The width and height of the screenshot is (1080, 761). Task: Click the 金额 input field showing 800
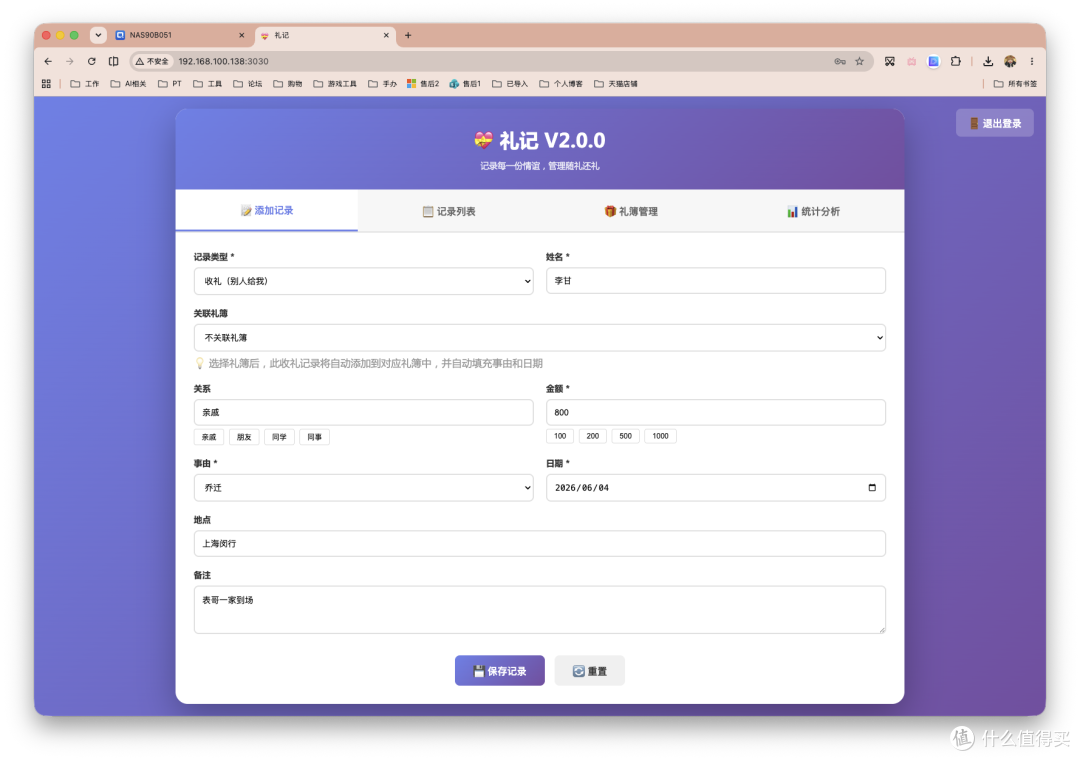click(x=716, y=412)
